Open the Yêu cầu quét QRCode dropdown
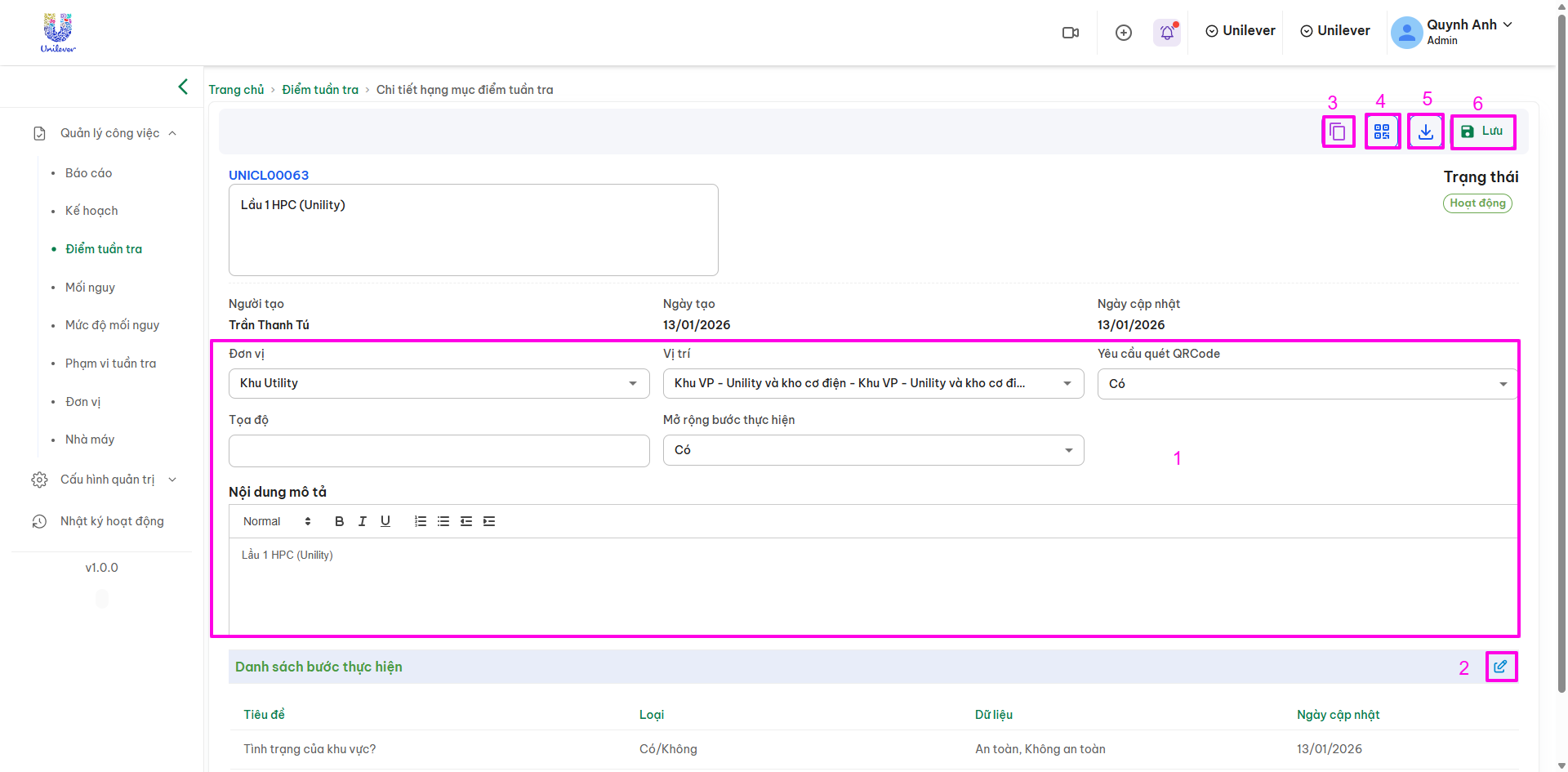Viewport: 1568px width, 772px height. coord(1307,384)
